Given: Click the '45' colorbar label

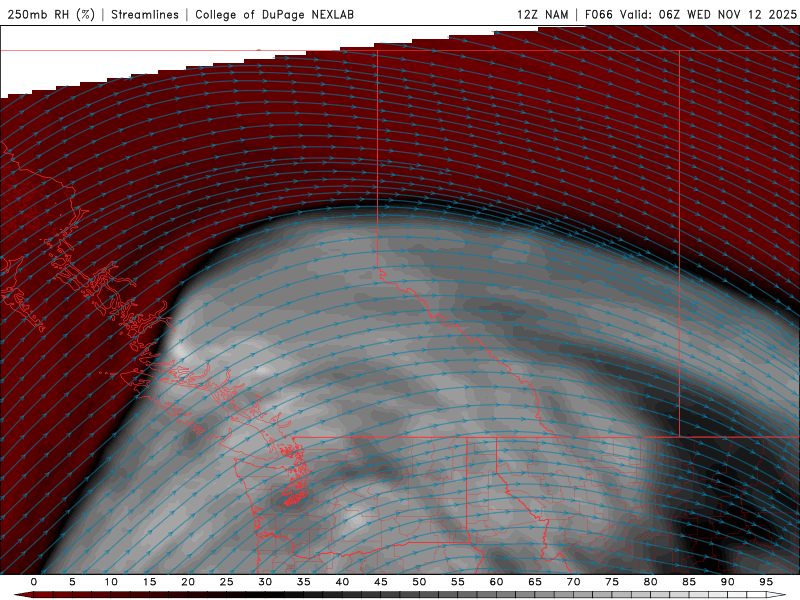Looking at the screenshot, I should tap(381, 582).
